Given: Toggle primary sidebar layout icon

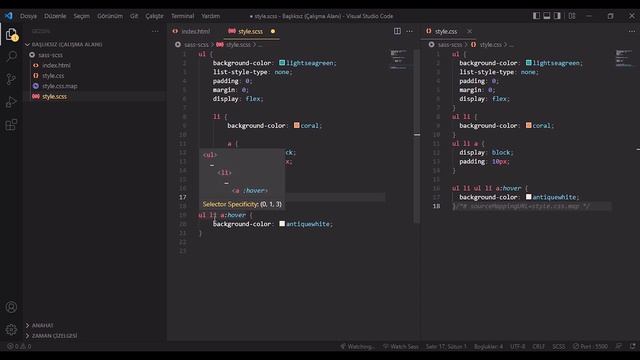Looking at the screenshot, I should (x=536, y=16).
